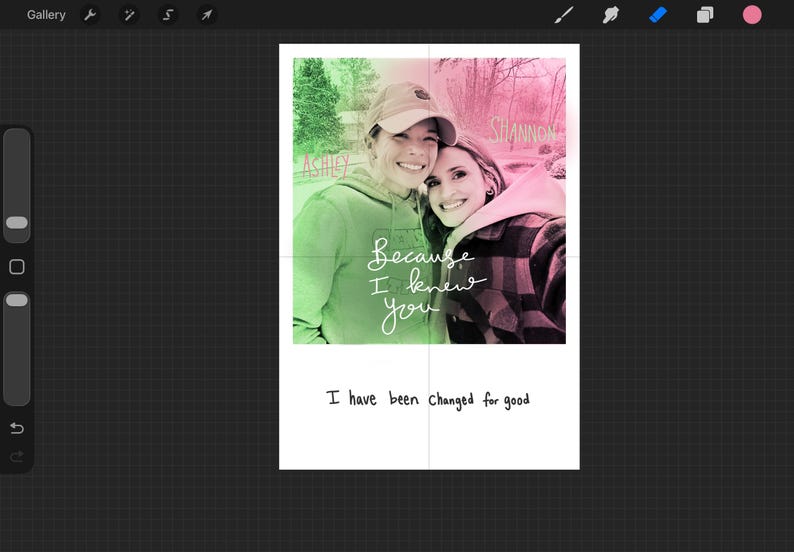794x552 pixels.
Task: Select the Brush tool
Action: click(564, 15)
